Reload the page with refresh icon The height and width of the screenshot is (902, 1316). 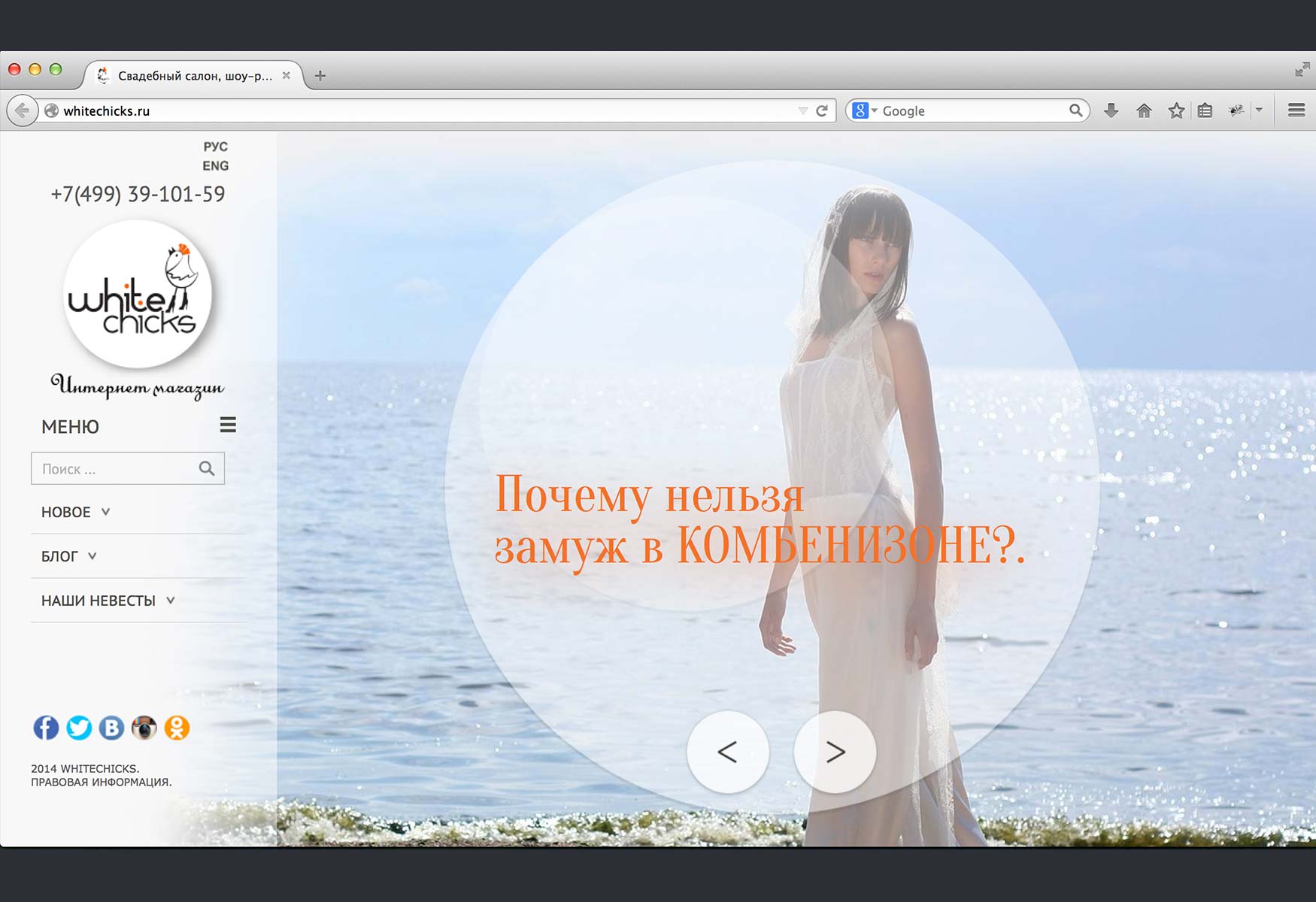(x=822, y=111)
